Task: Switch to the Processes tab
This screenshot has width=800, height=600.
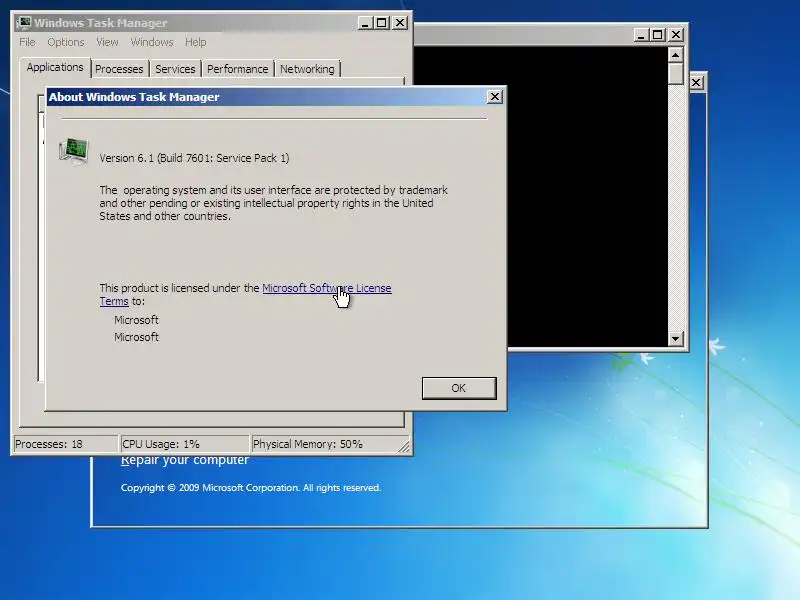Action: click(x=119, y=69)
